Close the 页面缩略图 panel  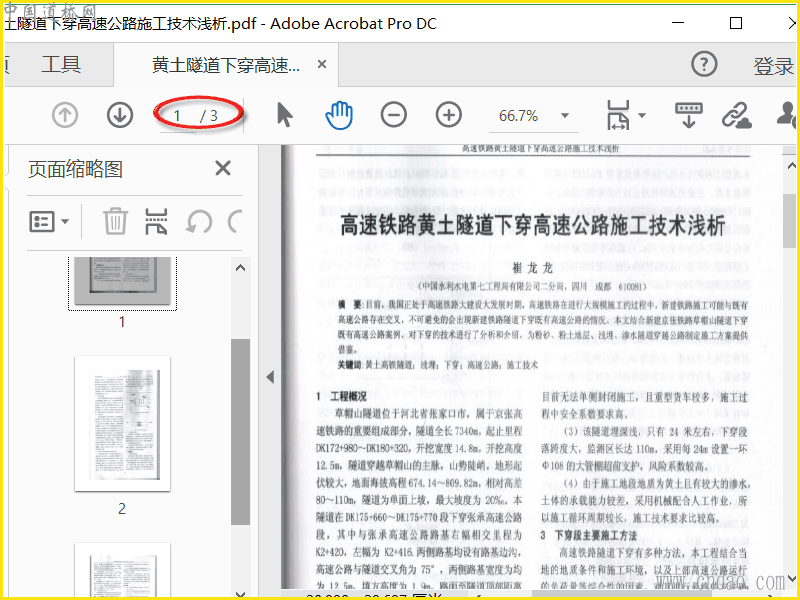click(223, 168)
